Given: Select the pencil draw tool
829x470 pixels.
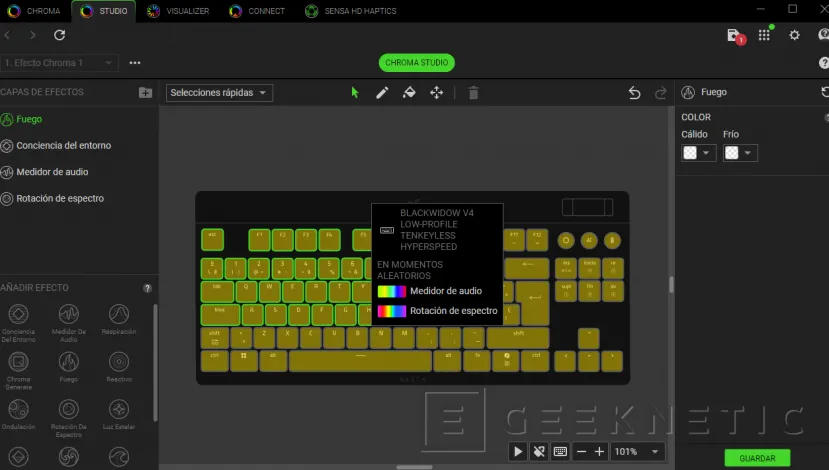Looking at the screenshot, I should click(x=382, y=93).
